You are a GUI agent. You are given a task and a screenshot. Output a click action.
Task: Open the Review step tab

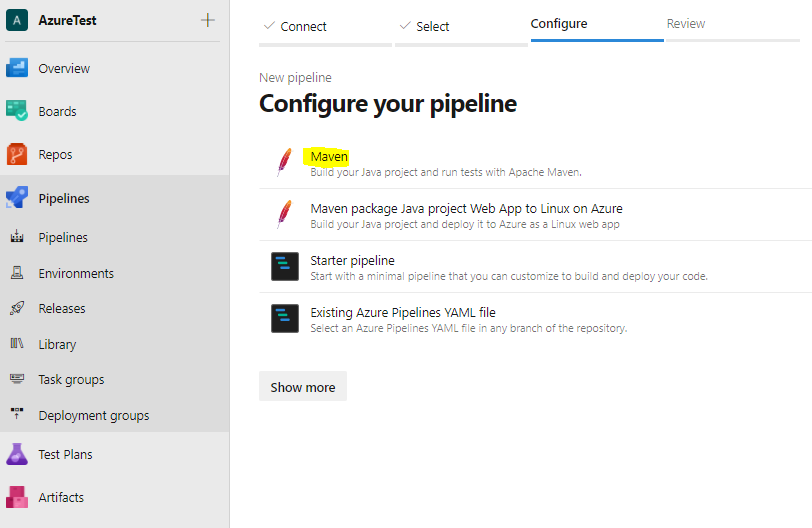(685, 24)
